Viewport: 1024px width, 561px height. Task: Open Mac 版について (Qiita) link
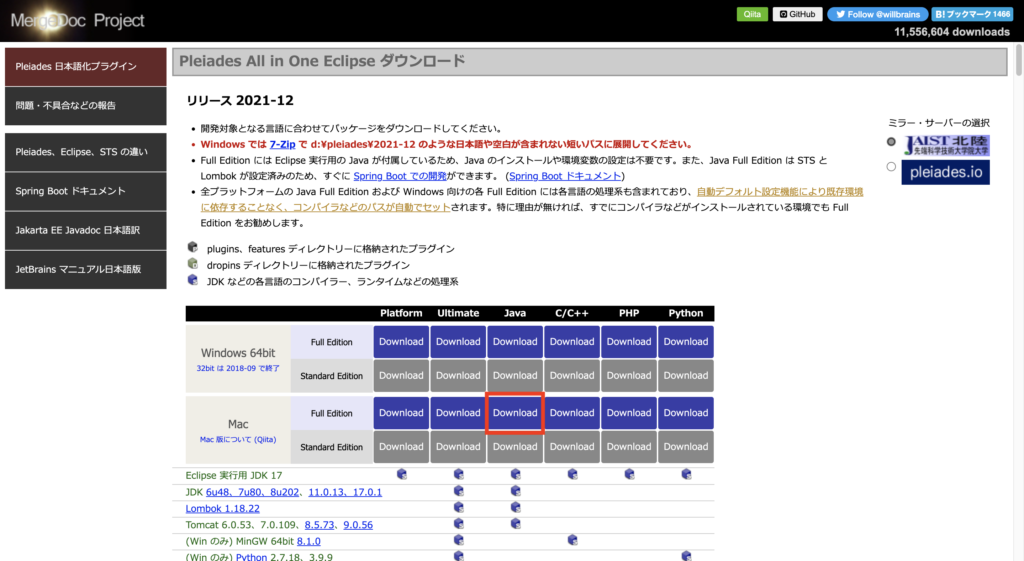pos(238,440)
